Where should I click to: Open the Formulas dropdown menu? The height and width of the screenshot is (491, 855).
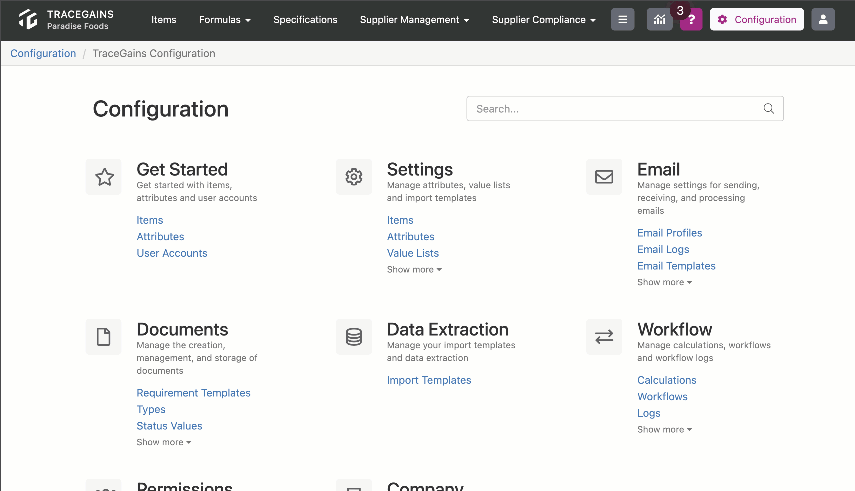(225, 20)
